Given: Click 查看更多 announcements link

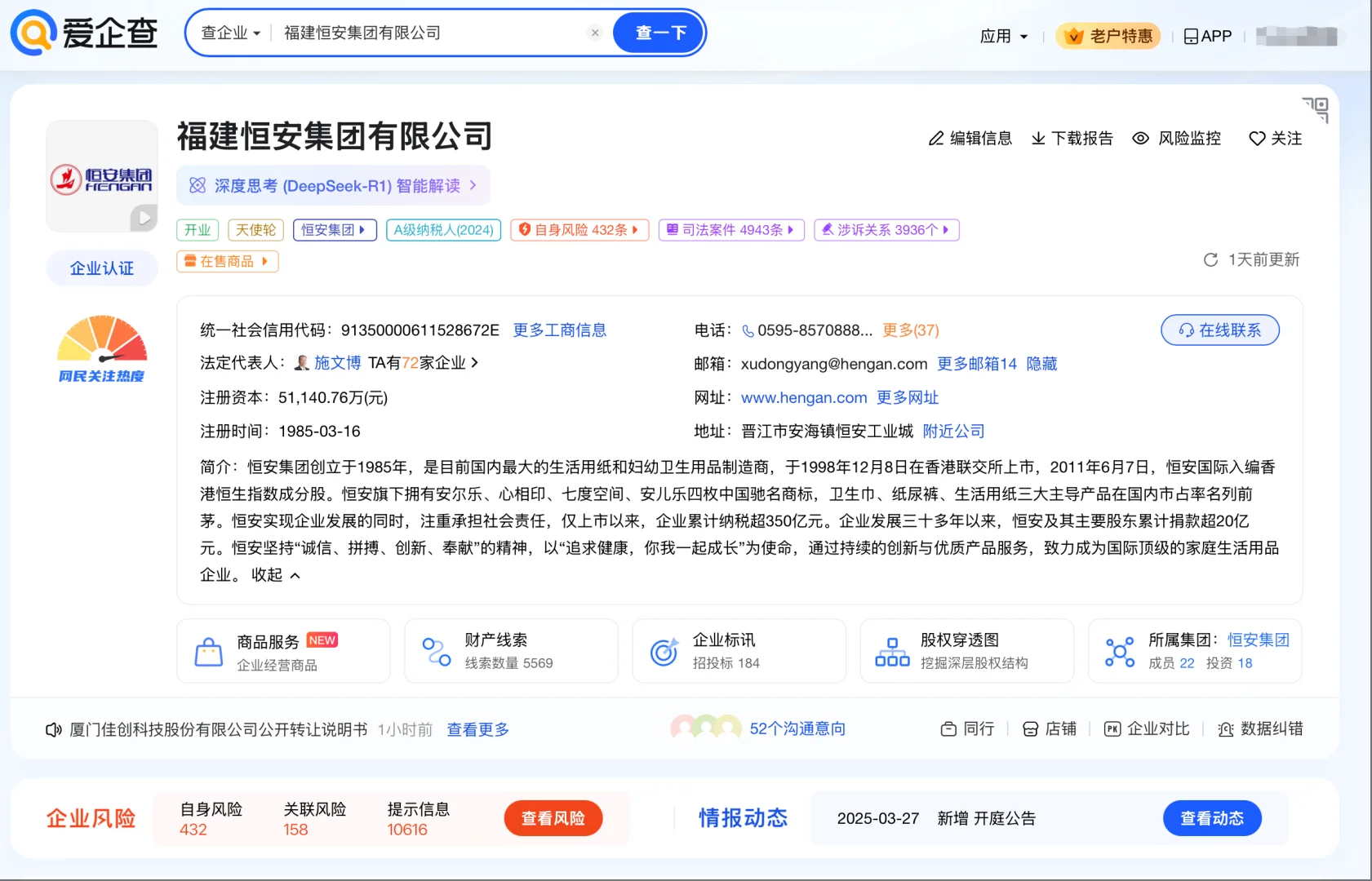Looking at the screenshot, I should tap(478, 729).
